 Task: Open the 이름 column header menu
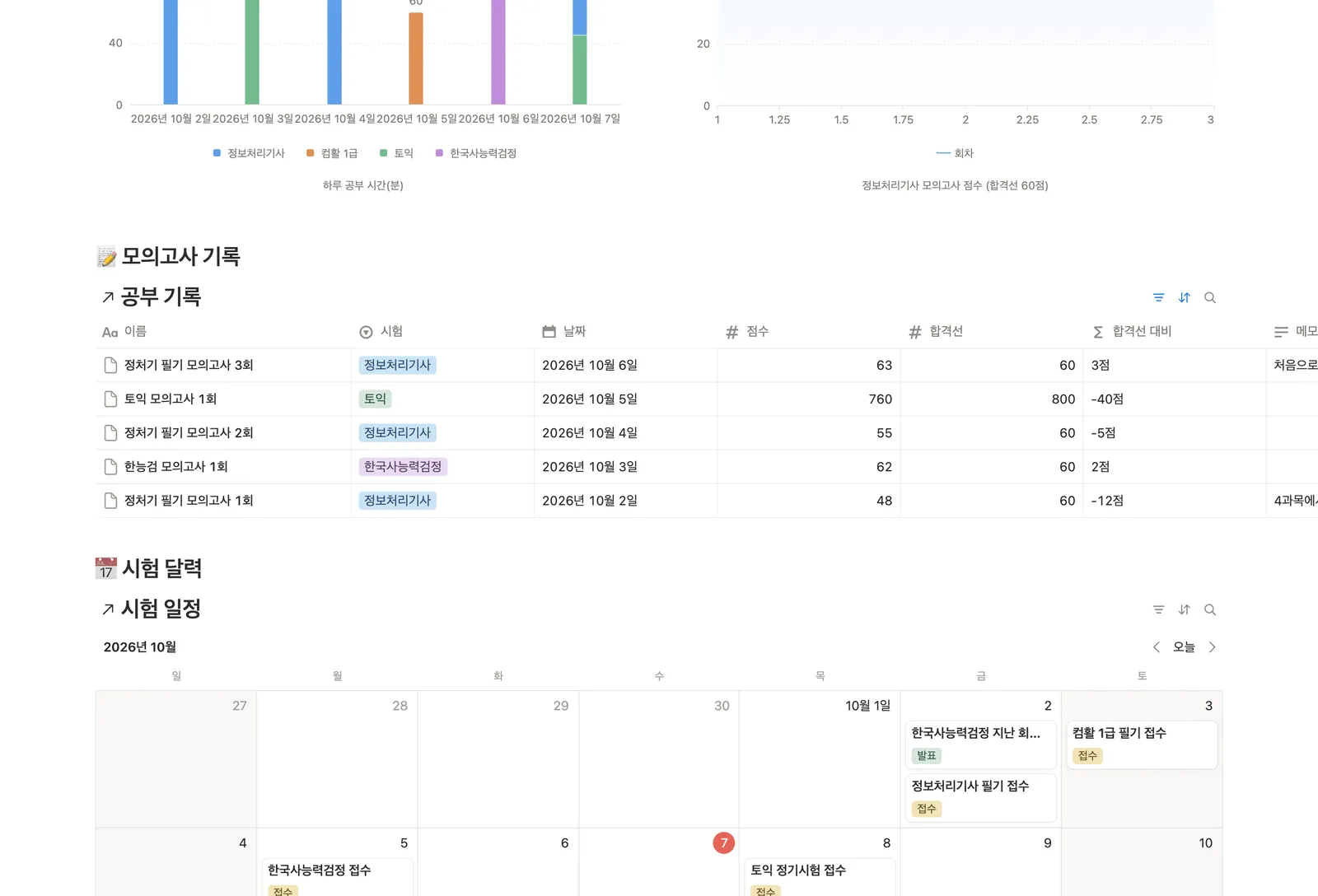(x=223, y=332)
